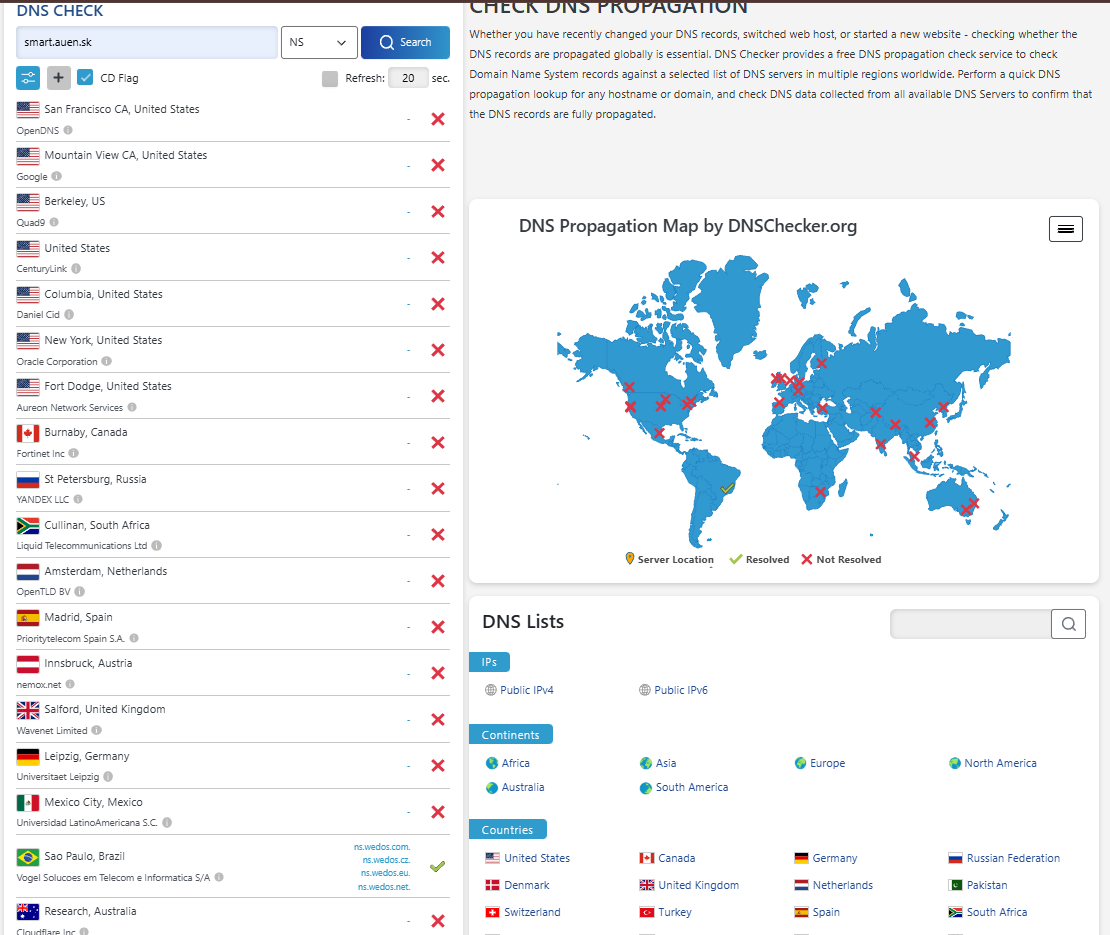Screen dimensions: 1110x935
Task: Click green checkmark for Sao Paulo
Action: click(x=437, y=866)
